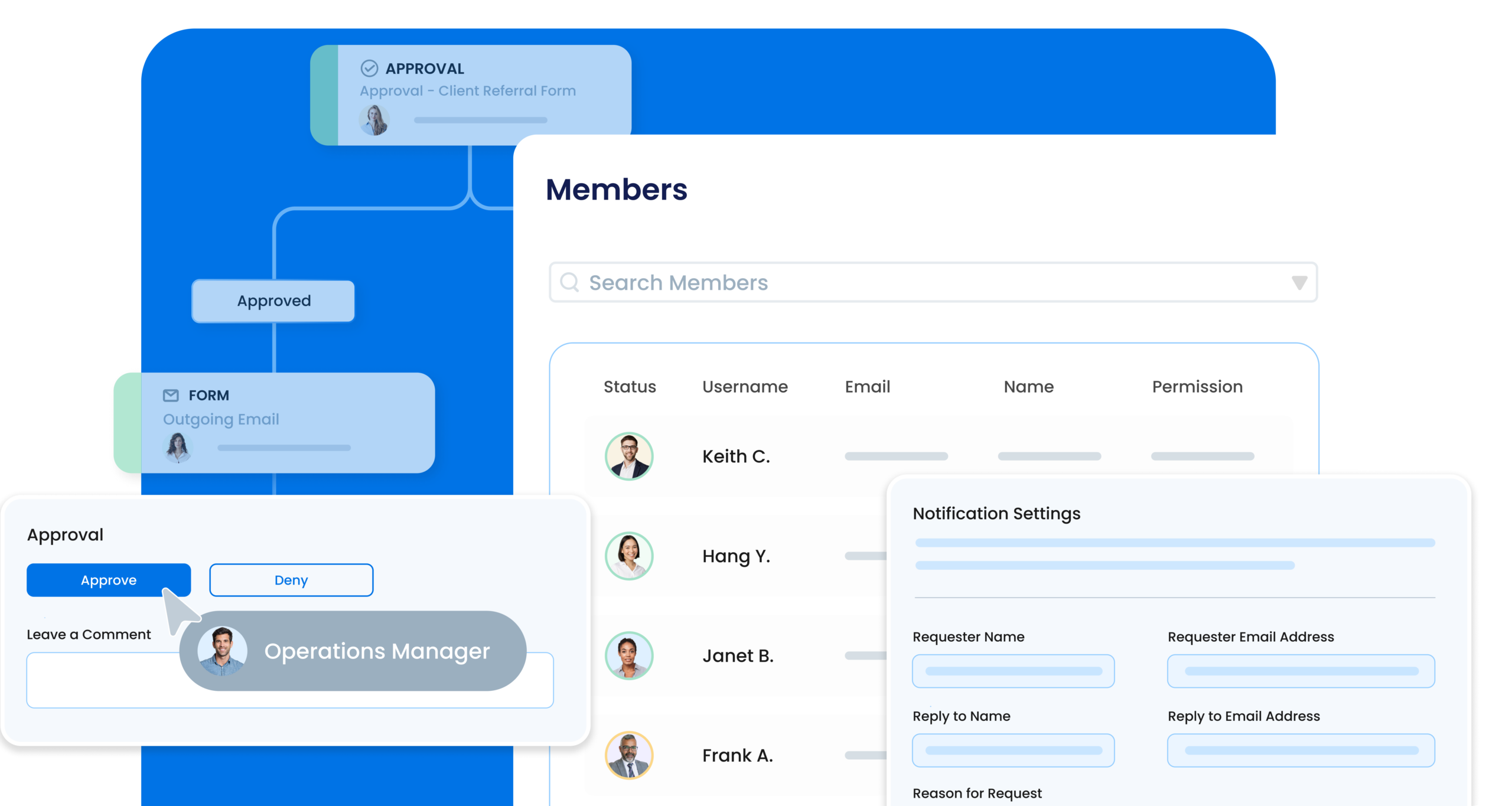Click in the Leave a Comment box

tap(290, 680)
